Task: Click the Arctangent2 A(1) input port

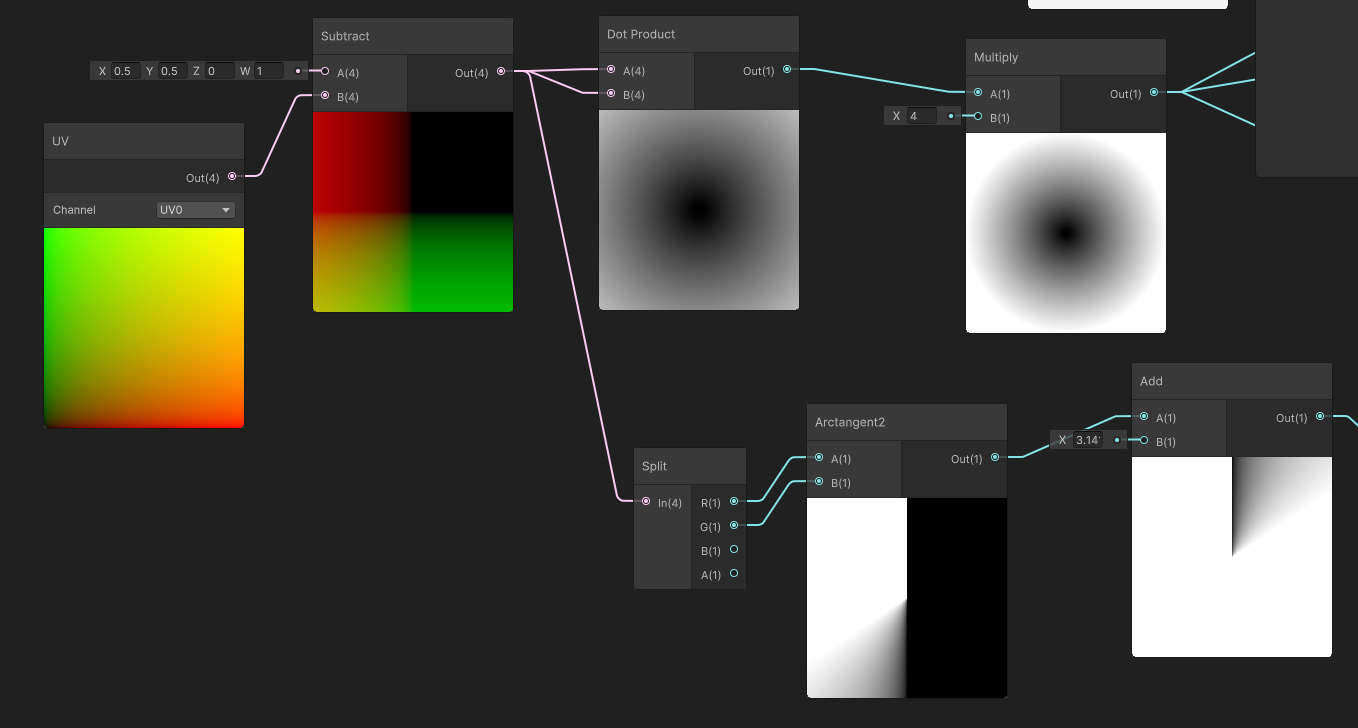Action: (x=819, y=457)
